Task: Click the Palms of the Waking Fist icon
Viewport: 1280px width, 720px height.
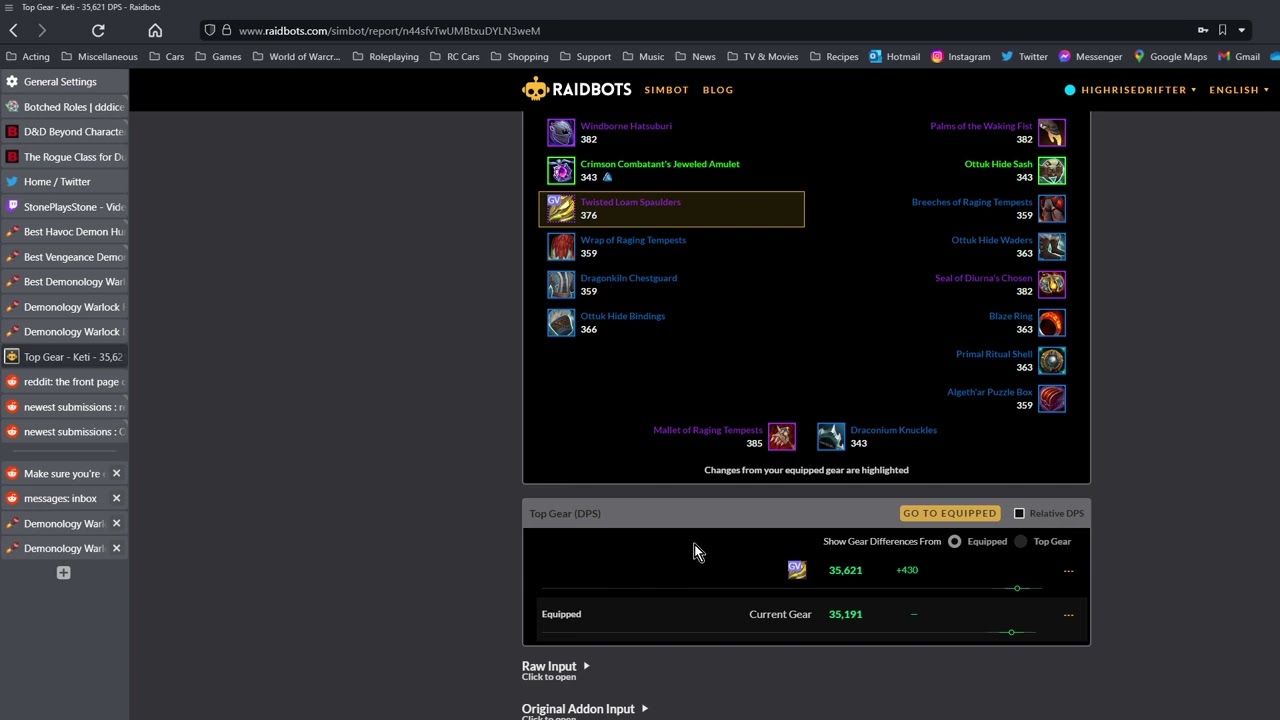Action: [x=1052, y=133]
